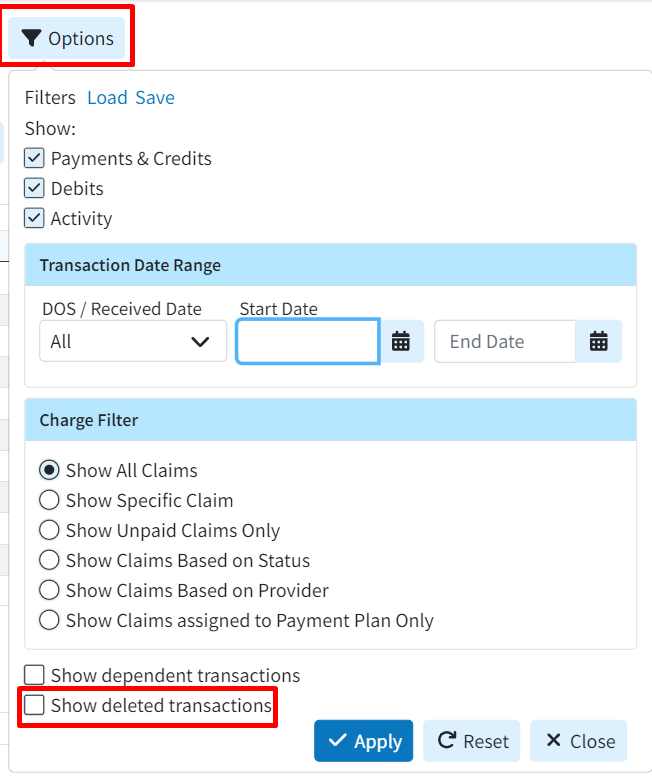Screen dimensions: 652x778
Task: Open the Start Date calendar picker
Action: coord(401,342)
